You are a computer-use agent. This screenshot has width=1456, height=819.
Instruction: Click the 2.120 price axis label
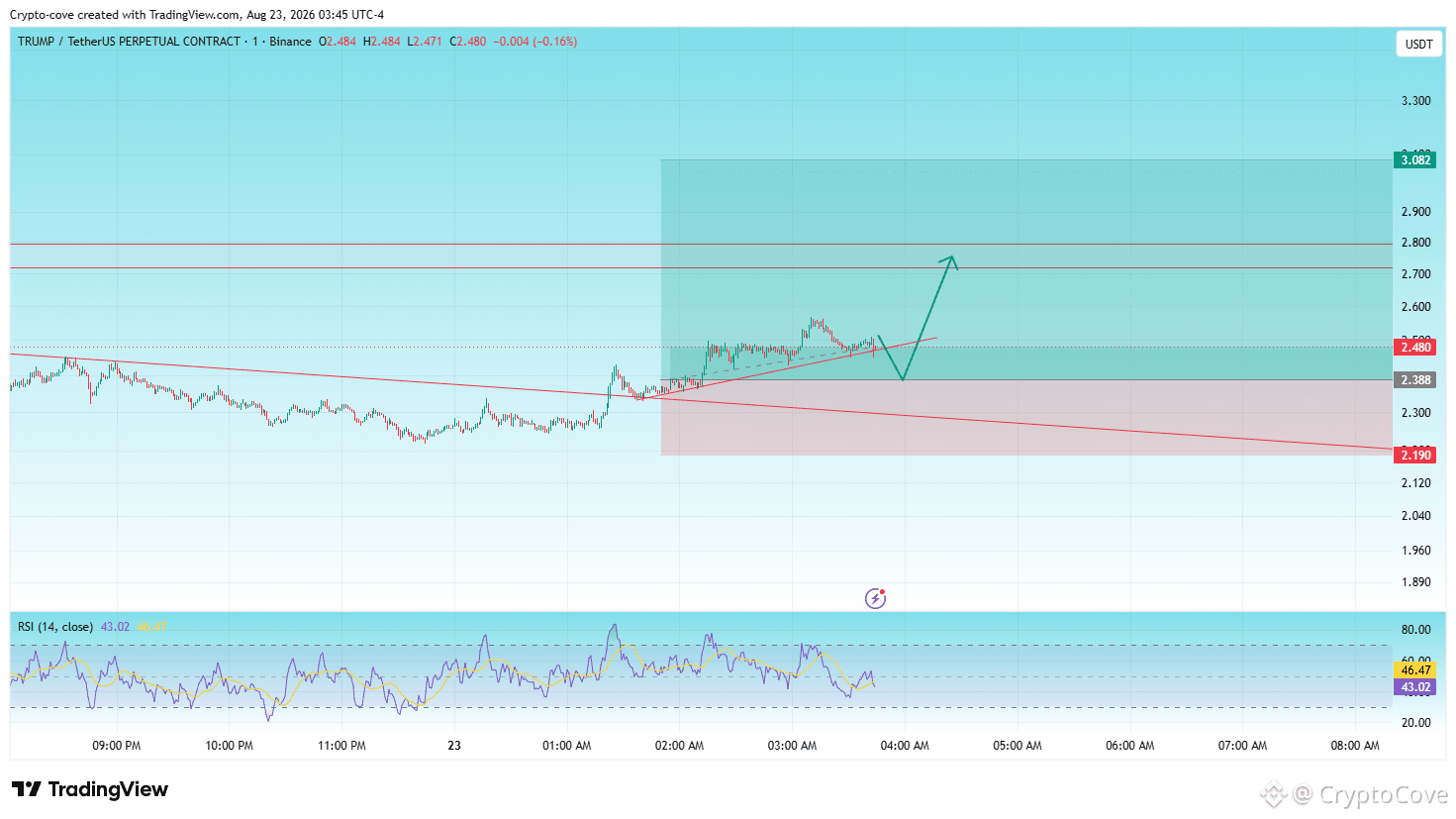(x=1415, y=483)
